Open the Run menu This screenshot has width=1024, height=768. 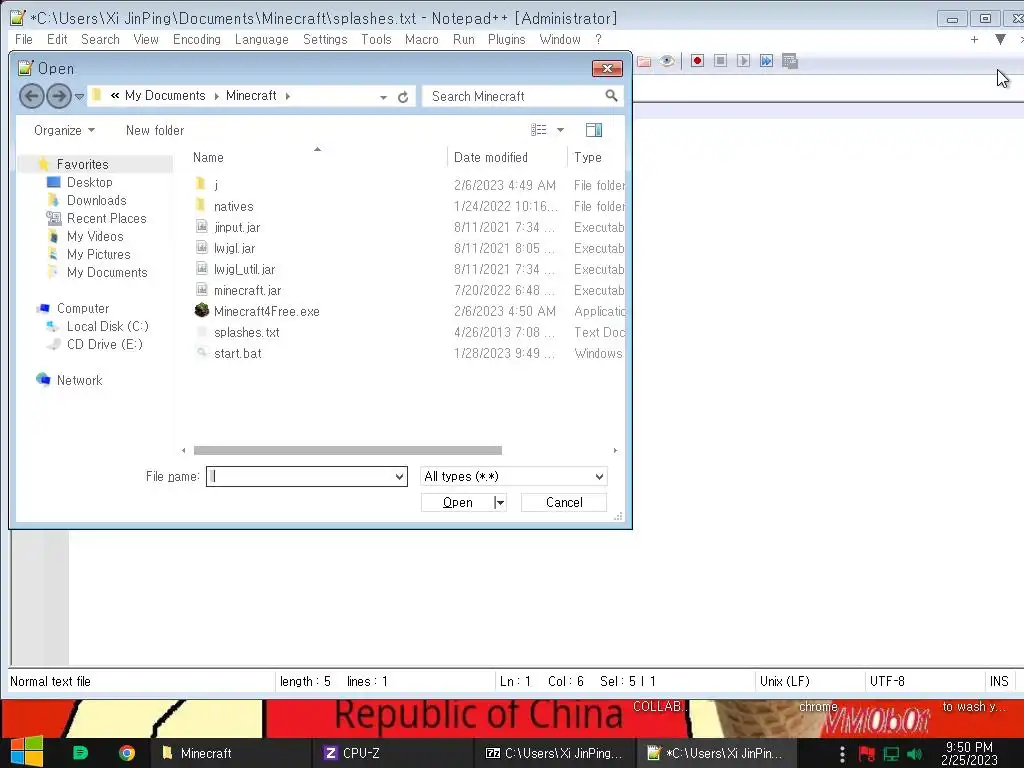pyautogui.click(x=464, y=39)
